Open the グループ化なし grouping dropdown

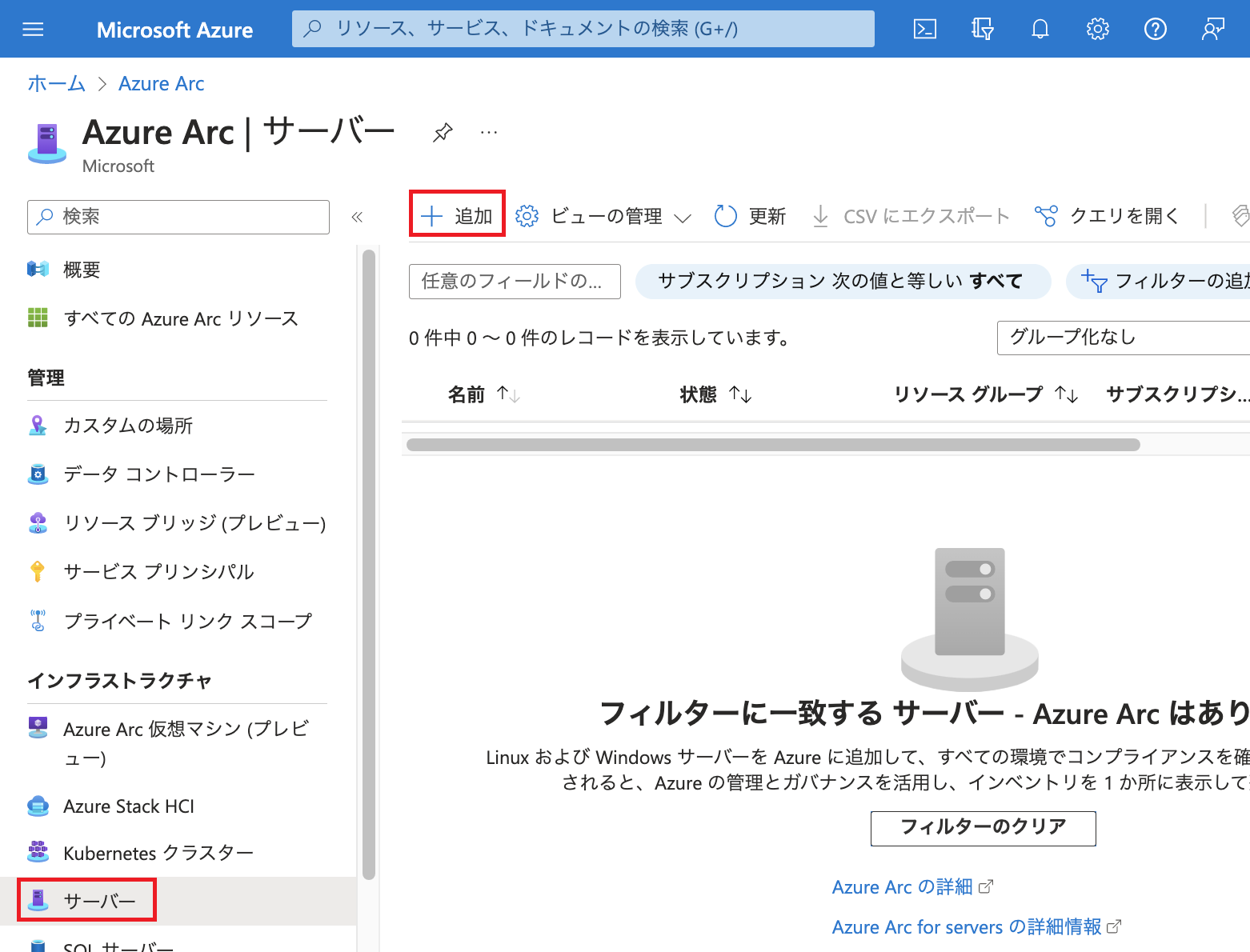click(x=1123, y=338)
